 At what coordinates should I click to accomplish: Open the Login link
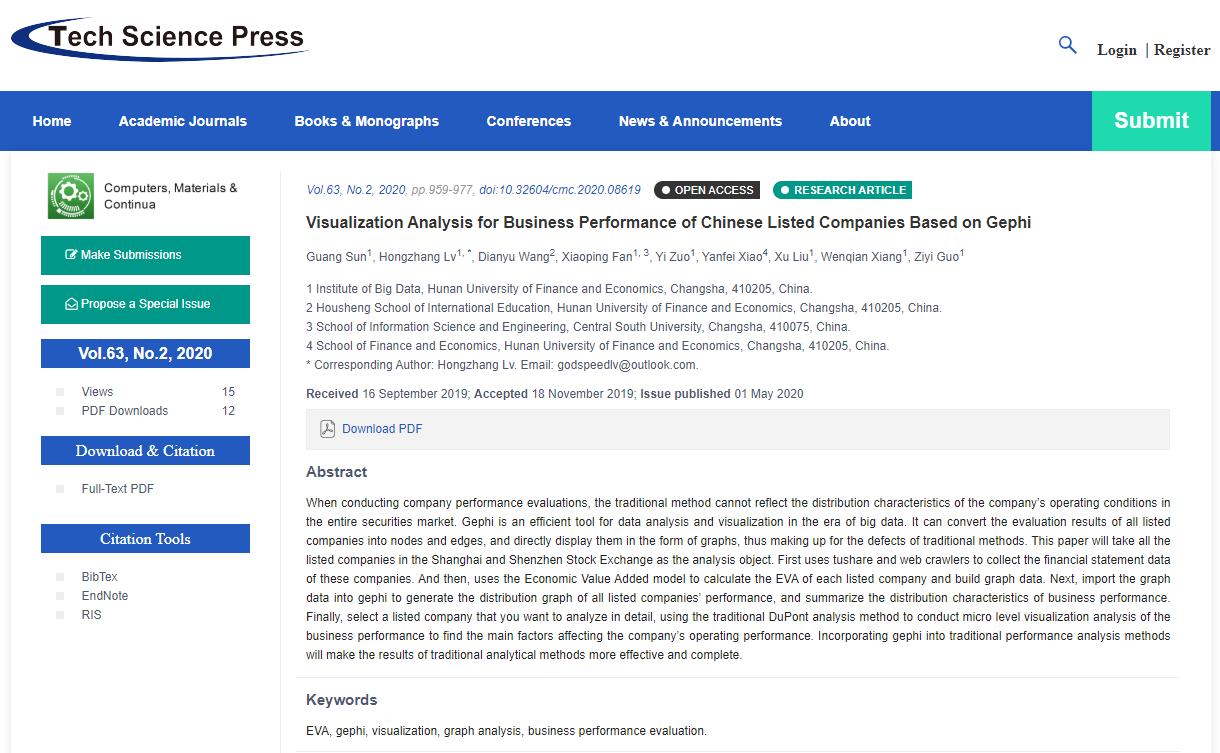[x=1117, y=50]
